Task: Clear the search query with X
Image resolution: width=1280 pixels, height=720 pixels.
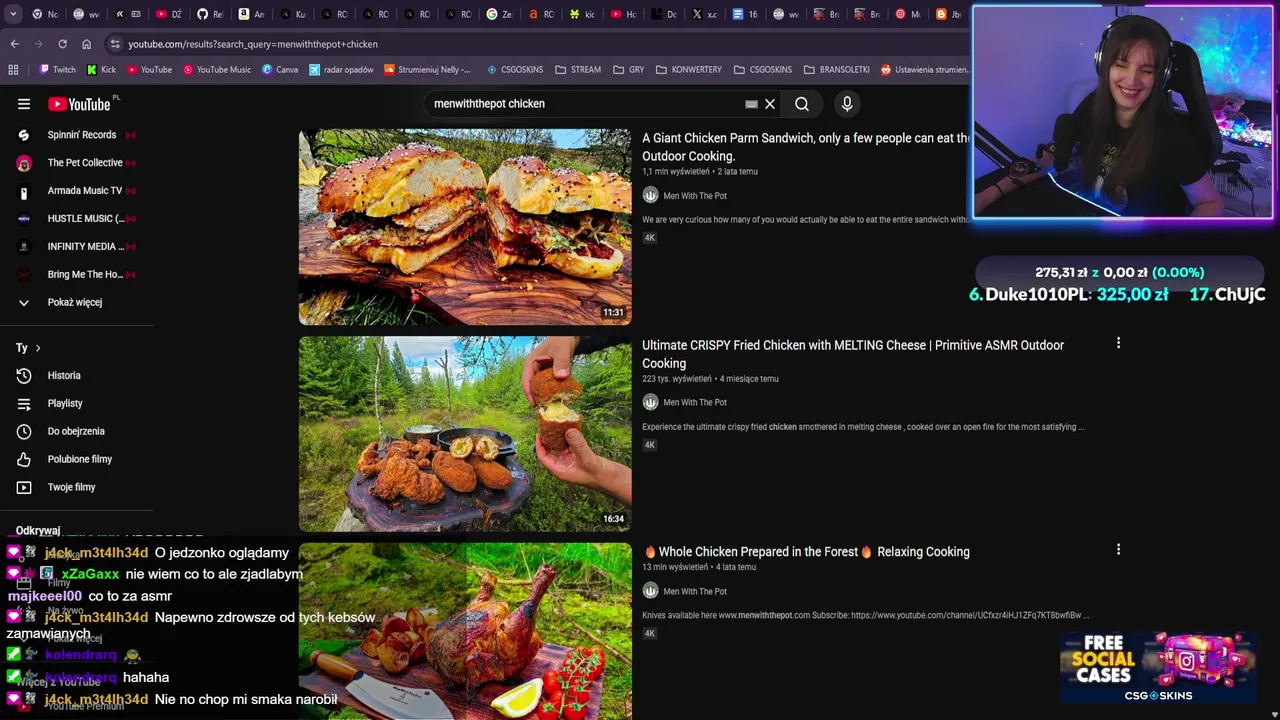Action: click(x=770, y=104)
